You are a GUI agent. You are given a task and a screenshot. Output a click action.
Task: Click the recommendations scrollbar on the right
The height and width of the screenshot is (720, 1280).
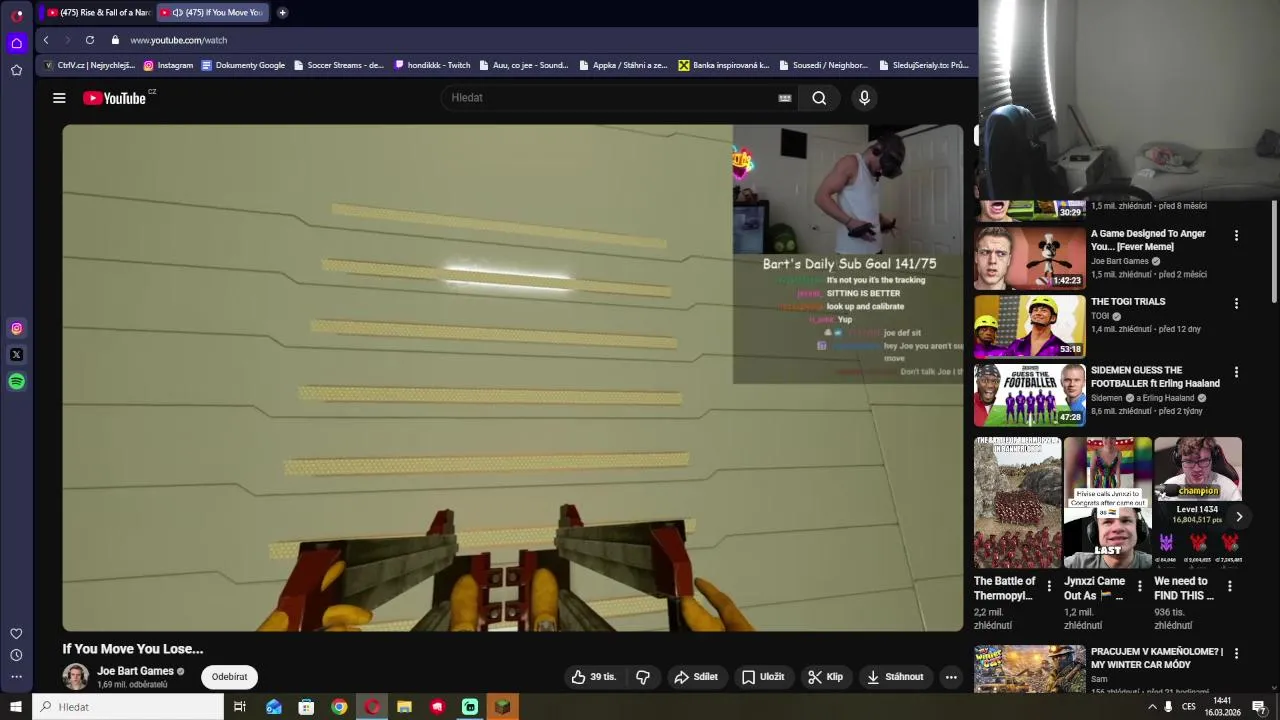click(1274, 250)
